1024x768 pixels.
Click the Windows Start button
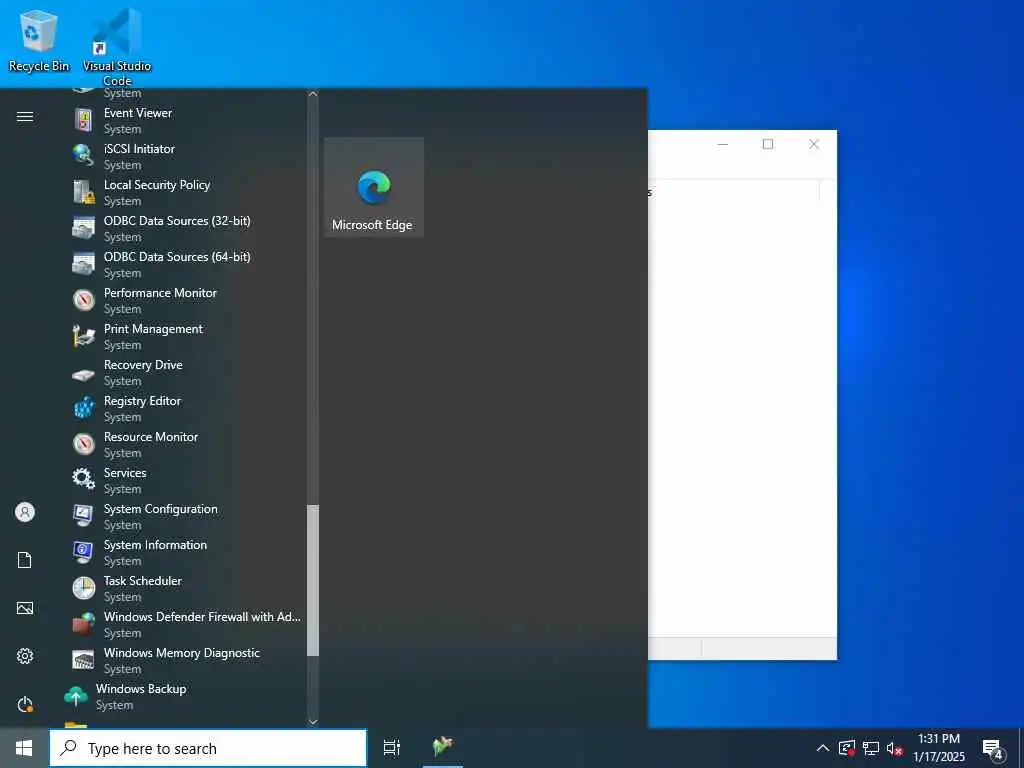[x=24, y=748]
